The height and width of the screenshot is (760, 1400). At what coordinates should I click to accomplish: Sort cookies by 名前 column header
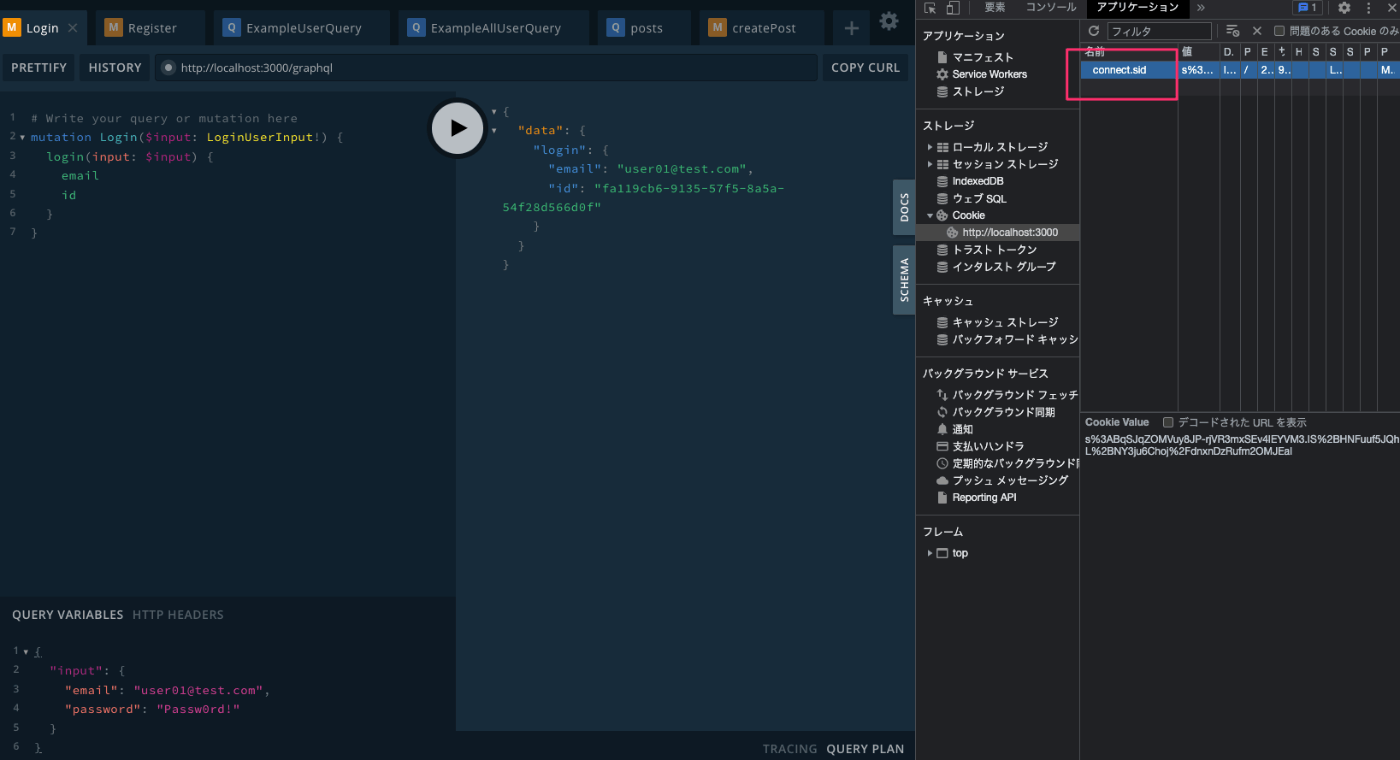click(x=1129, y=51)
